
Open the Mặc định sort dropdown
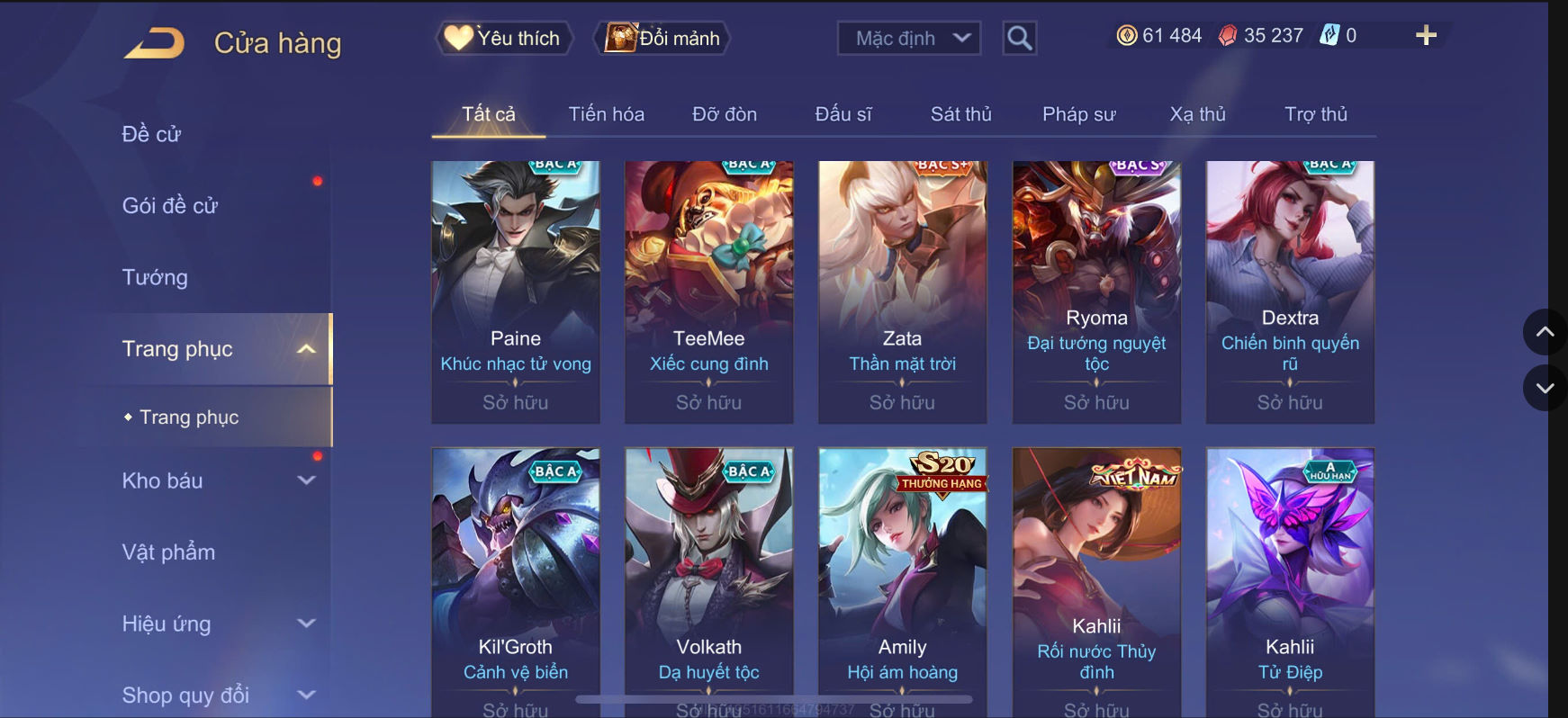(909, 38)
